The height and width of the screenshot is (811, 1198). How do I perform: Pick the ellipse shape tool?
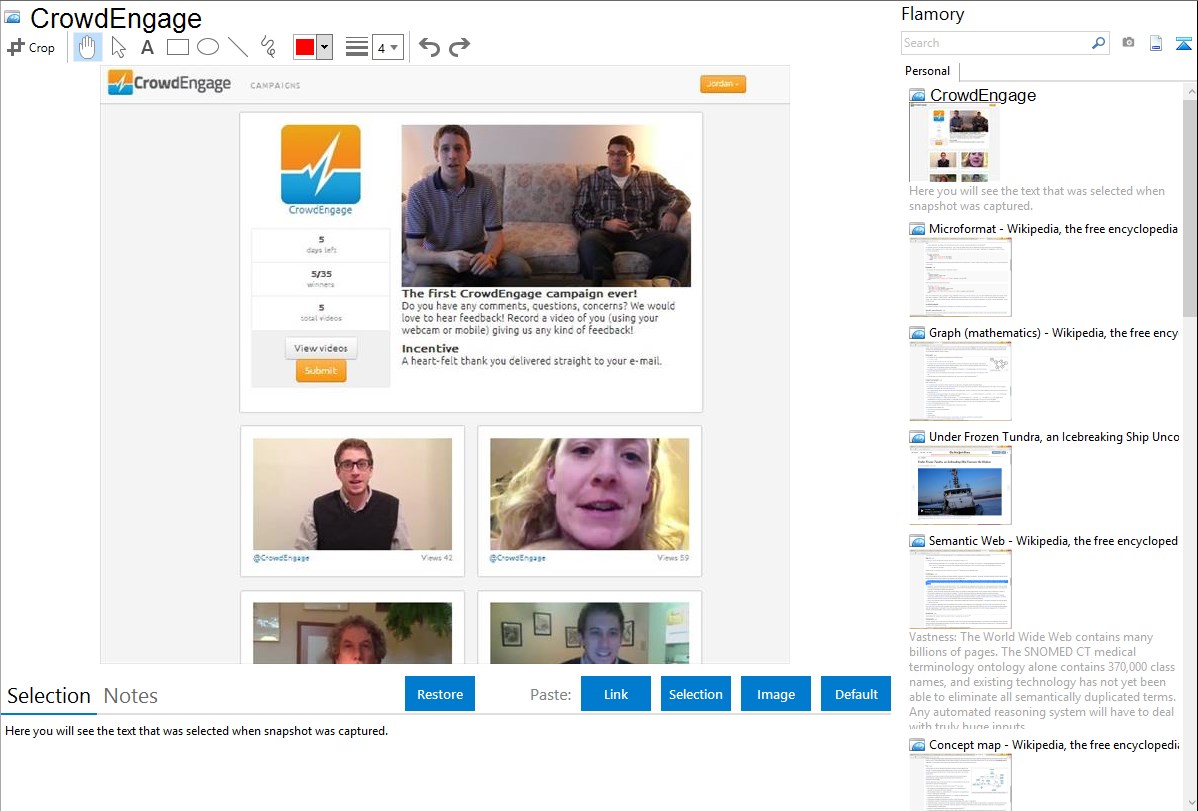[x=208, y=47]
